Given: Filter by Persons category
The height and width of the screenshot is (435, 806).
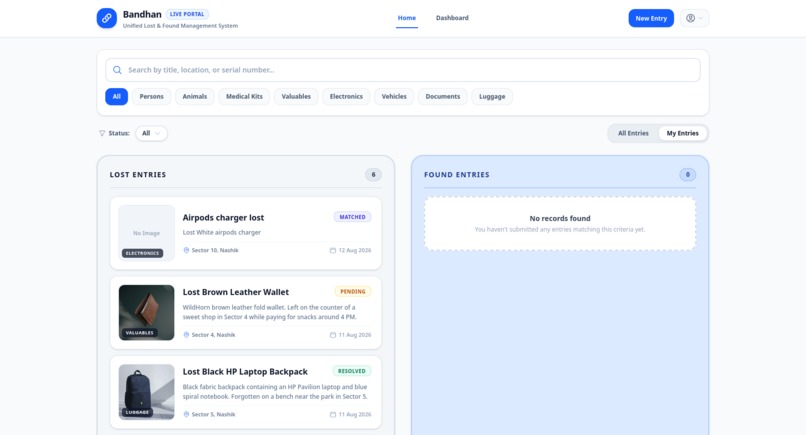Looking at the screenshot, I should point(151,97).
